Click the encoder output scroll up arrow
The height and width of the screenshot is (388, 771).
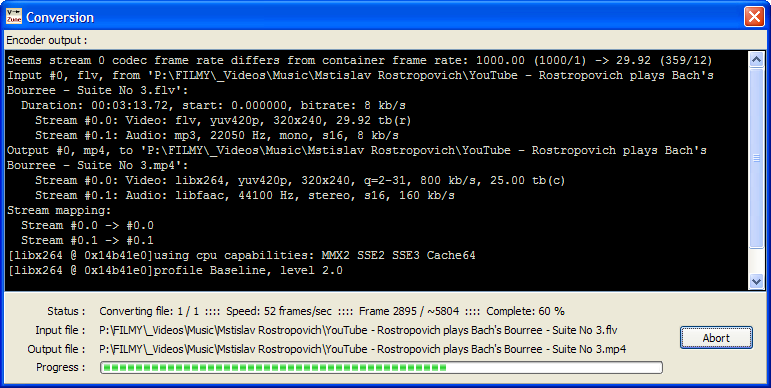point(756,60)
